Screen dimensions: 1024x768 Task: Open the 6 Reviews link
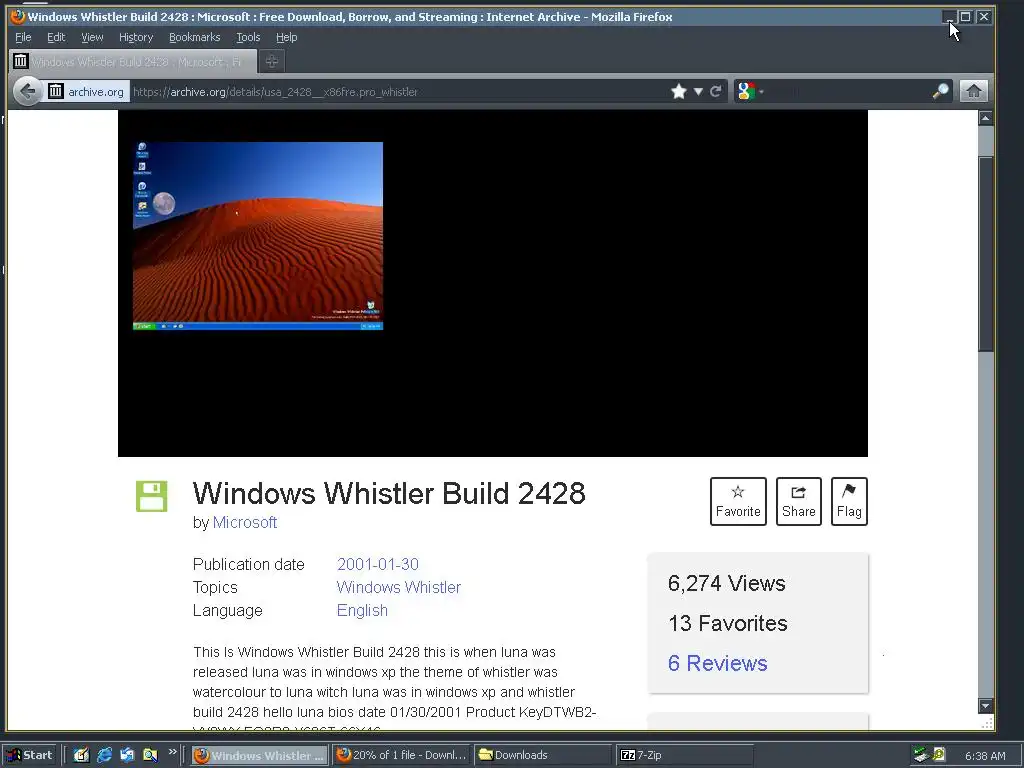(718, 663)
